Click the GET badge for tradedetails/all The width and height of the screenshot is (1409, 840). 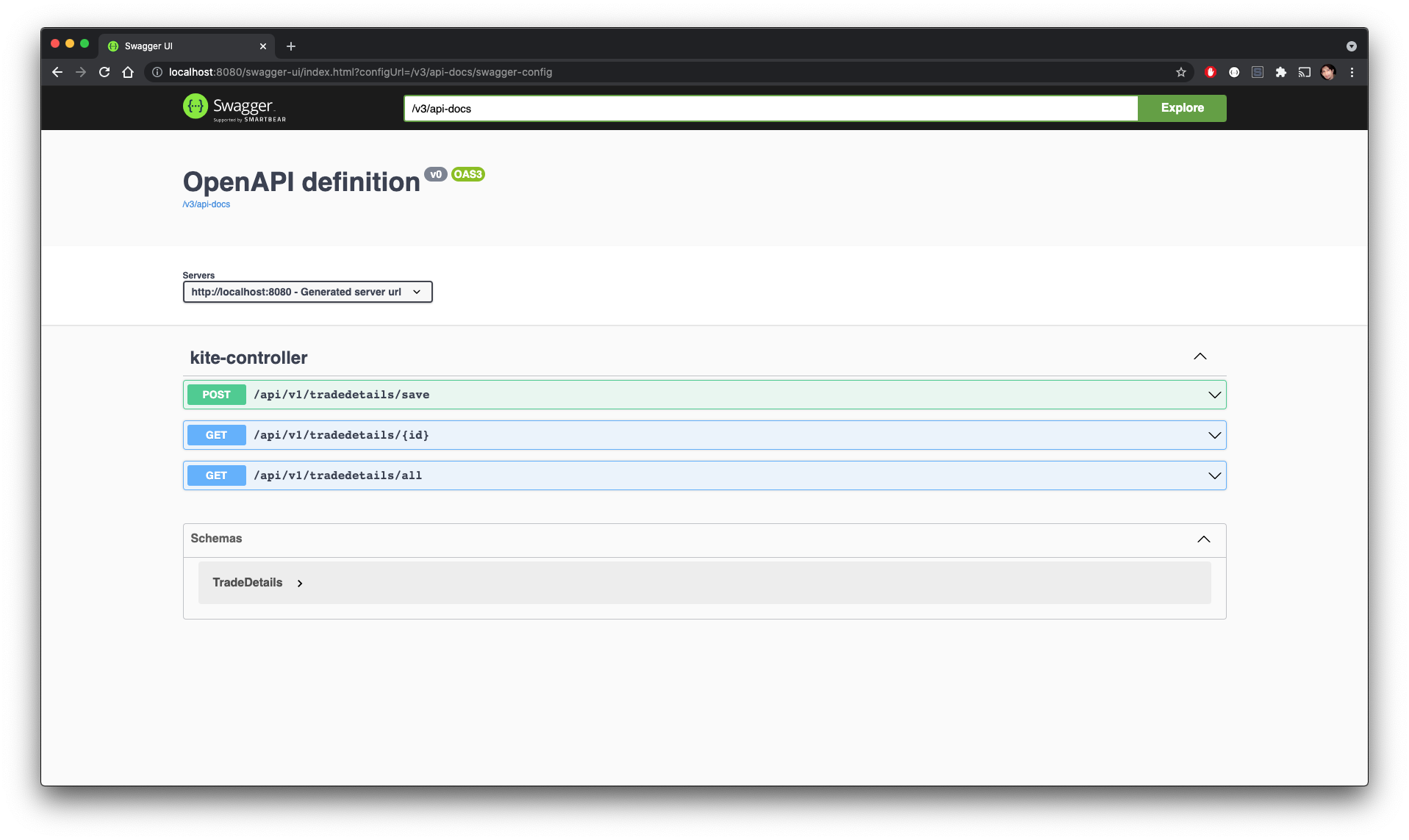point(216,475)
